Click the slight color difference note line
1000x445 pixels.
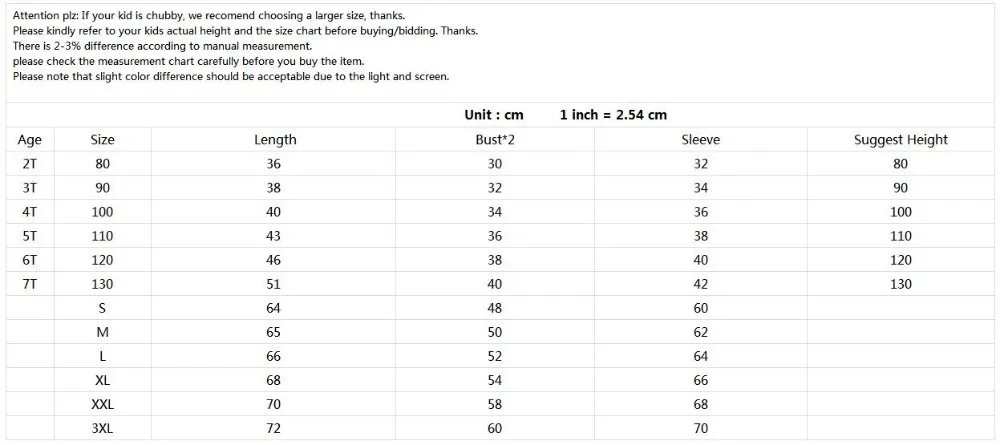coord(231,77)
